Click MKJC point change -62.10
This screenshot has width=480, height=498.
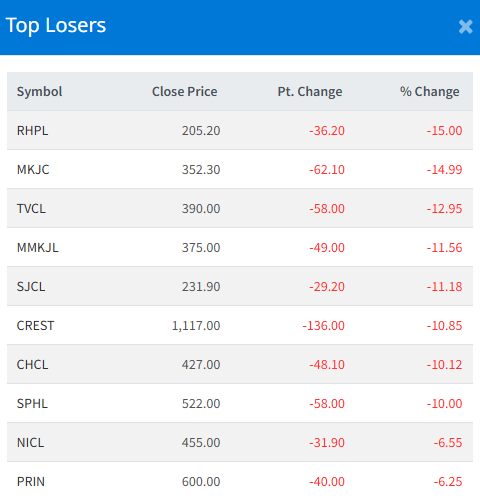point(327,170)
